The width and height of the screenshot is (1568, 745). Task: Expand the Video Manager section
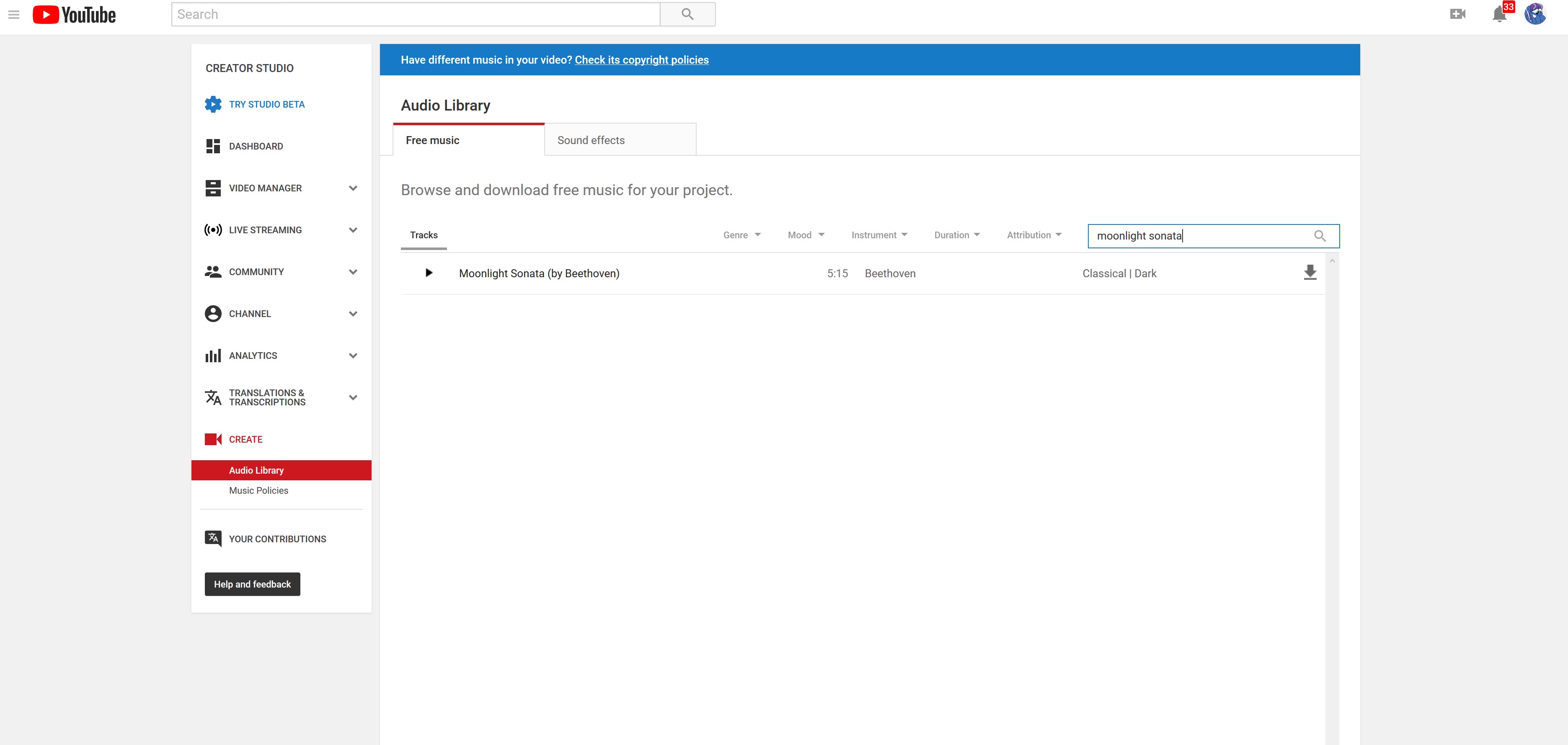click(x=352, y=188)
